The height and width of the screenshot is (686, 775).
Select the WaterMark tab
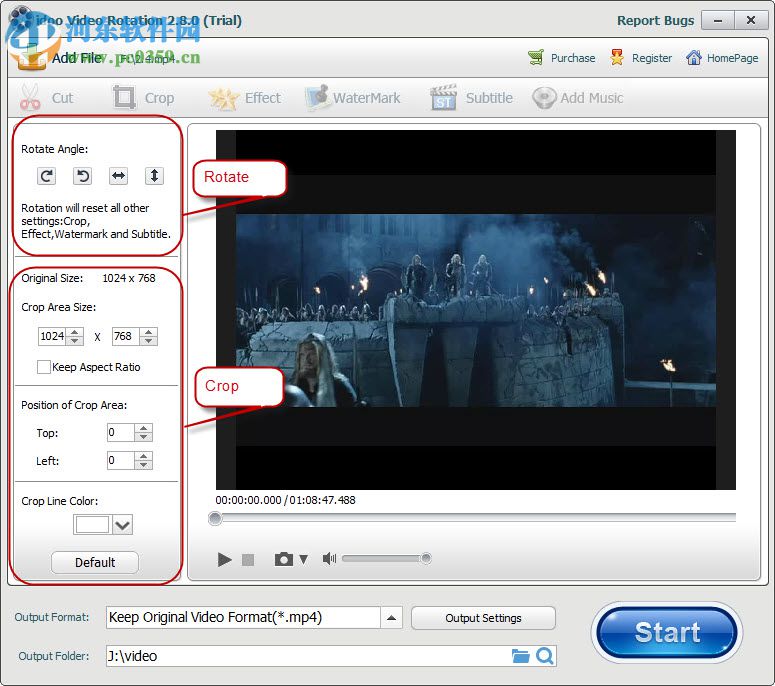tap(353, 98)
